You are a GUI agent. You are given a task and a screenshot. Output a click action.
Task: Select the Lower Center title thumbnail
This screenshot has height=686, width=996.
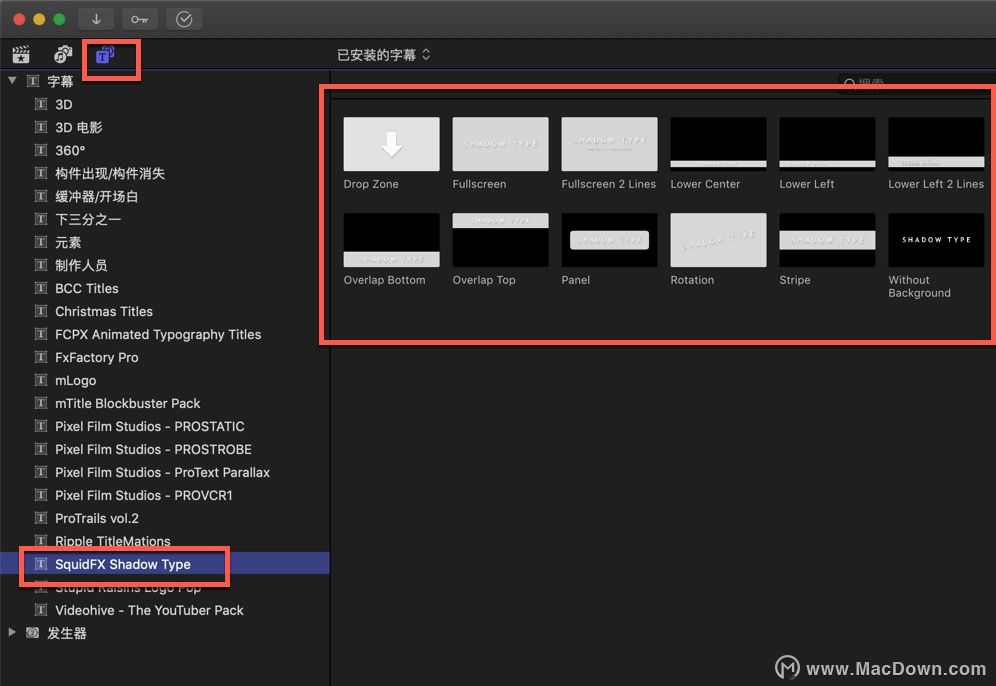click(x=718, y=144)
